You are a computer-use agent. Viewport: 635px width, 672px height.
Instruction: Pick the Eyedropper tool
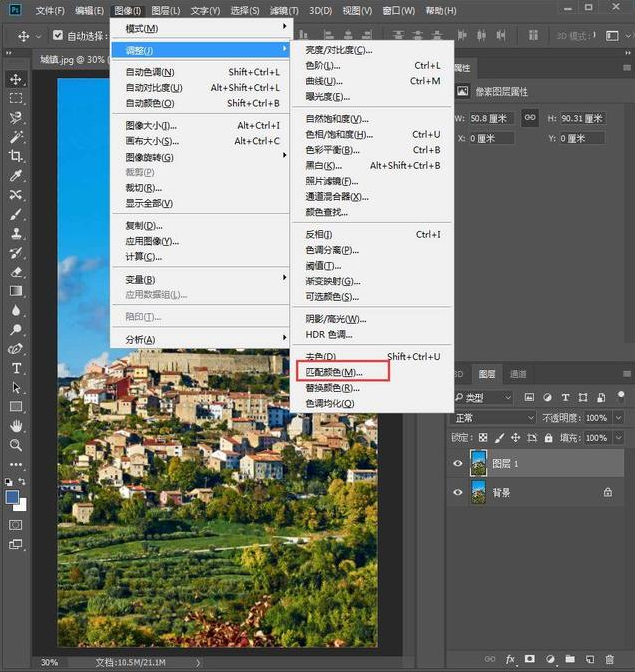16,175
